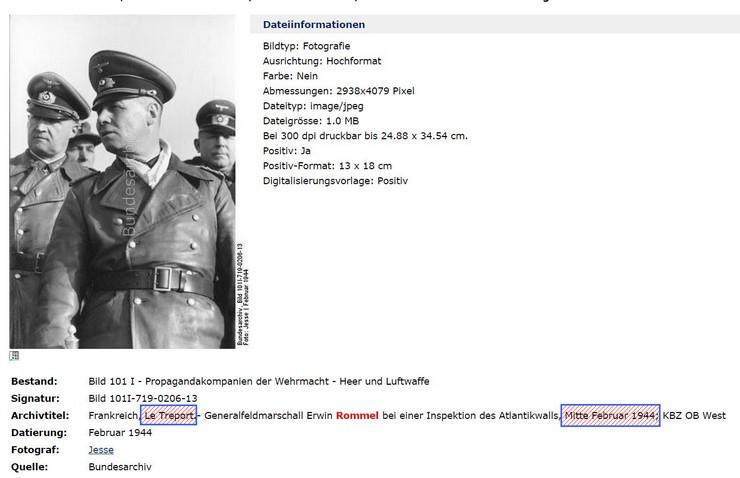Image resolution: width=740 pixels, height=478 pixels.
Task: Click the 'Digitalisierungsvorlage: Positiv' line
Action: tap(335, 181)
